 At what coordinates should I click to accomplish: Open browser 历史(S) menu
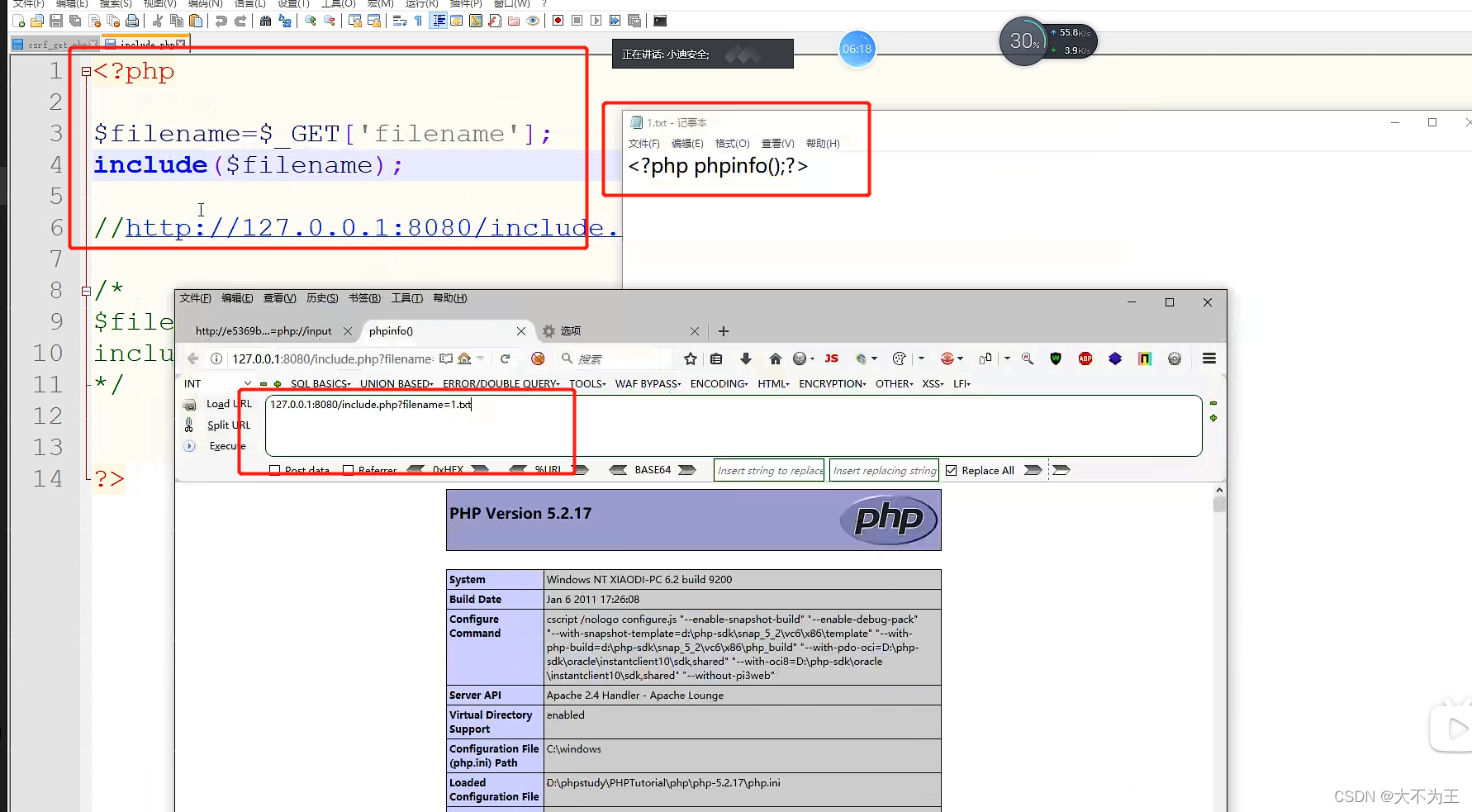pos(322,298)
